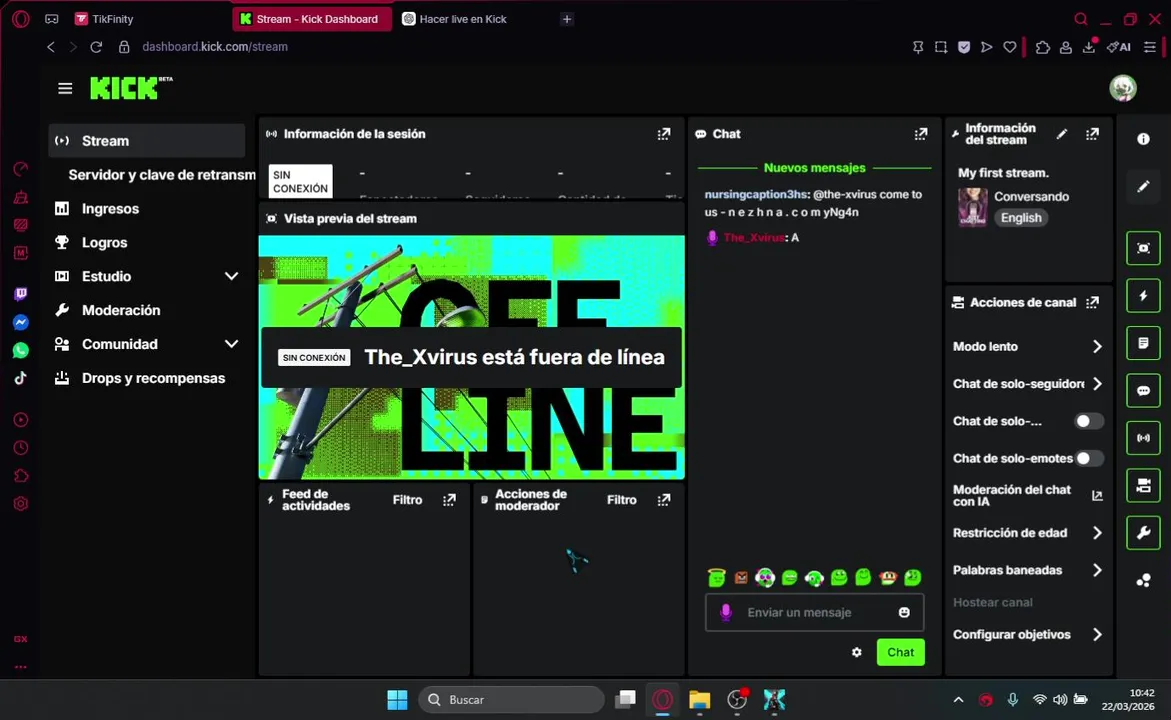Viewport: 1171px width, 720px height.
Task: Pop out the Chat panel
Action: (x=921, y=134)
